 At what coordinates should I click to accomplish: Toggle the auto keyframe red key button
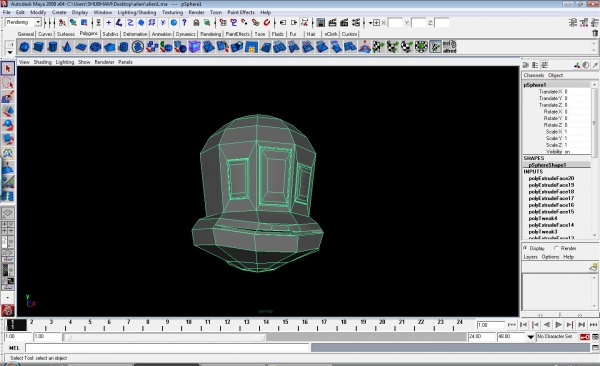point(585,337)
